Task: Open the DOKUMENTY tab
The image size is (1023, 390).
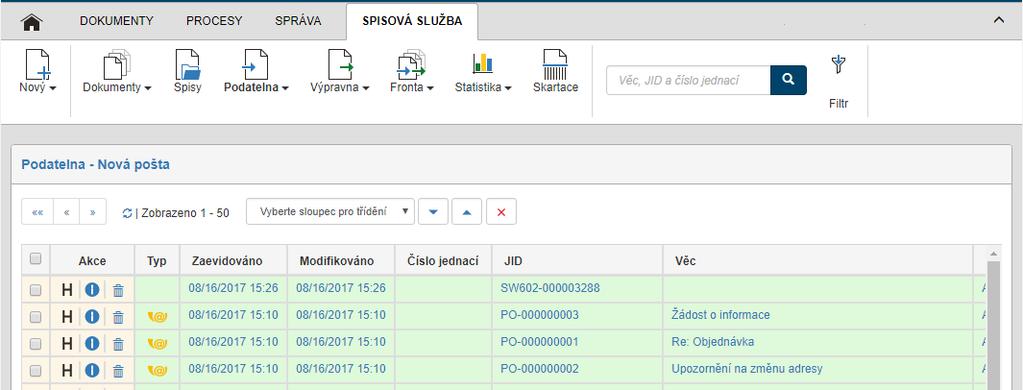Action: [x=117, y=21]
